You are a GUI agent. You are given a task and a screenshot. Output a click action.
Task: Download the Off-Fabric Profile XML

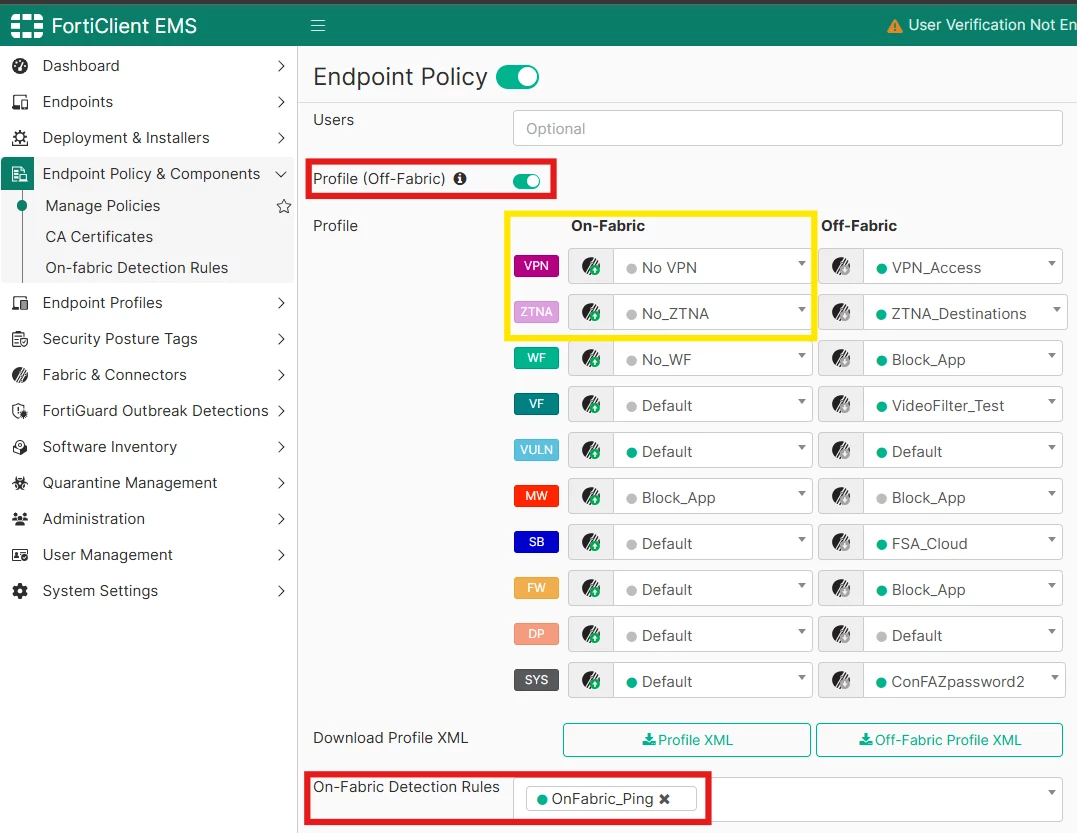(939, 740)
